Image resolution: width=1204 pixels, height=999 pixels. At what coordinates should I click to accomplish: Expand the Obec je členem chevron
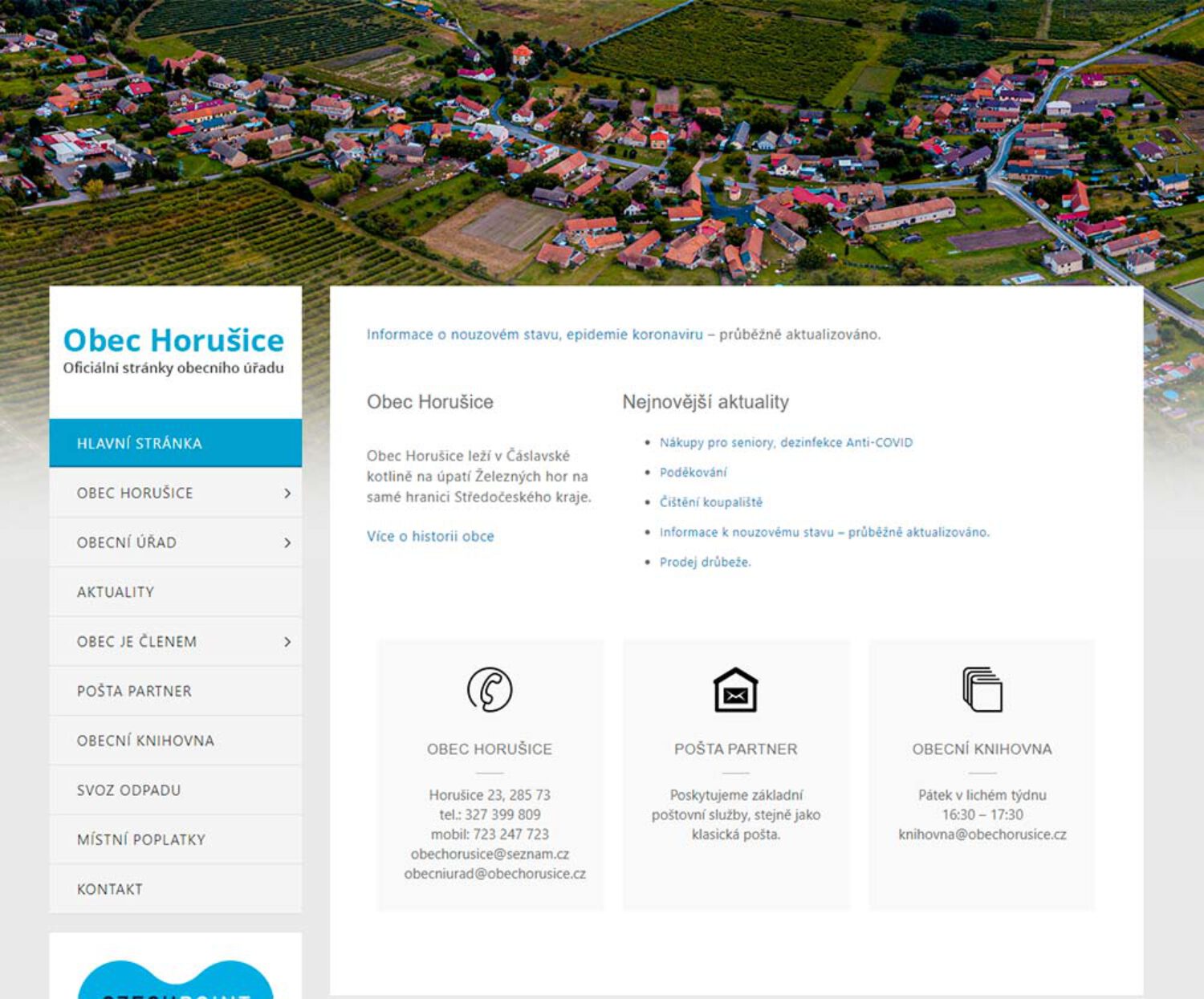(x=287, y=642)
